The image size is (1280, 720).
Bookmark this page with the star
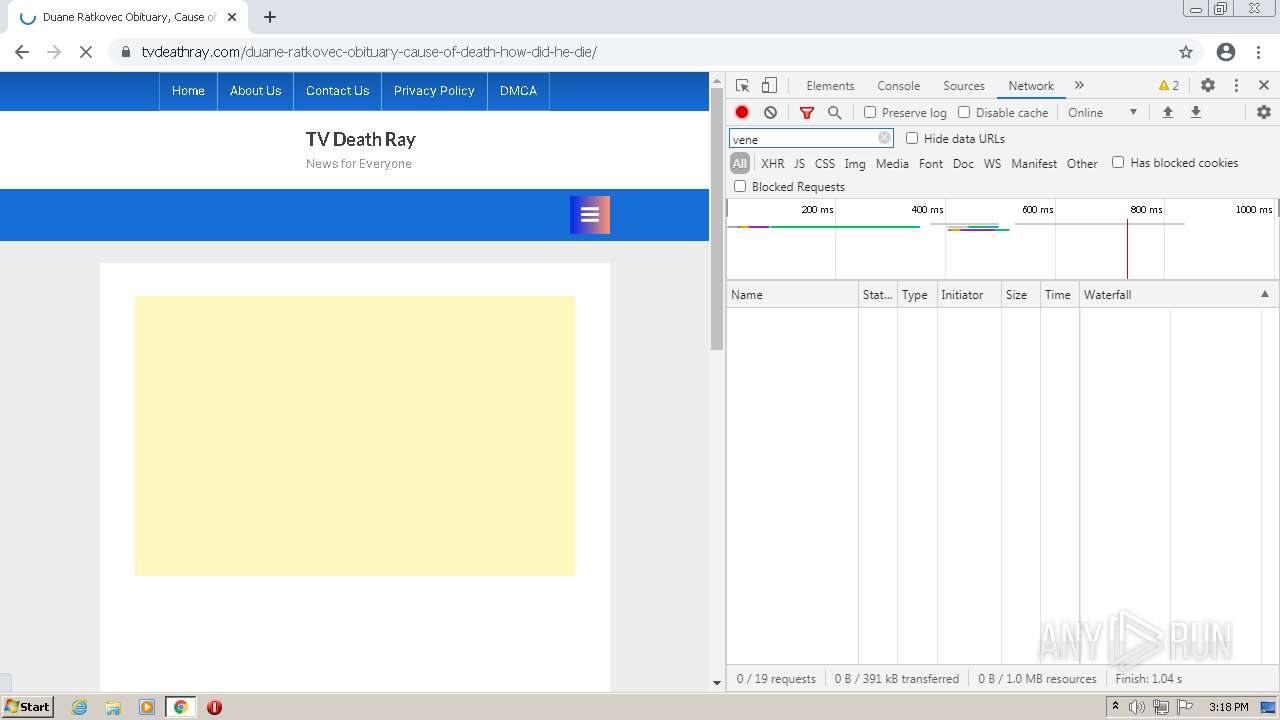pos(1186,52)
